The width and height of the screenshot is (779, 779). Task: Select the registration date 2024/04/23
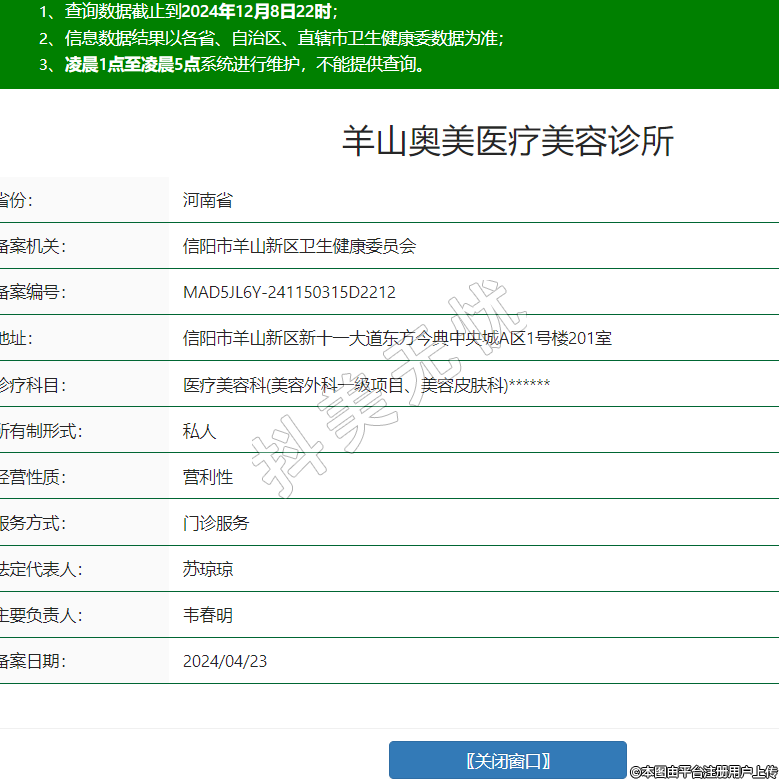tap(225, 661)
